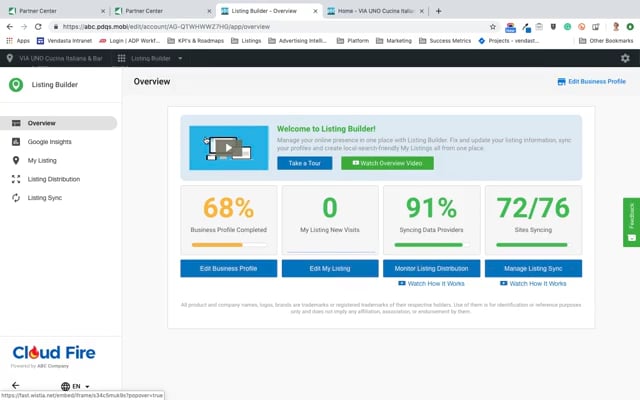Image resolution: width=640 pixels, height=400 pixels.
Task: Click the 72/76 Sites Syncing card
Action: click(x=533, y=220)
